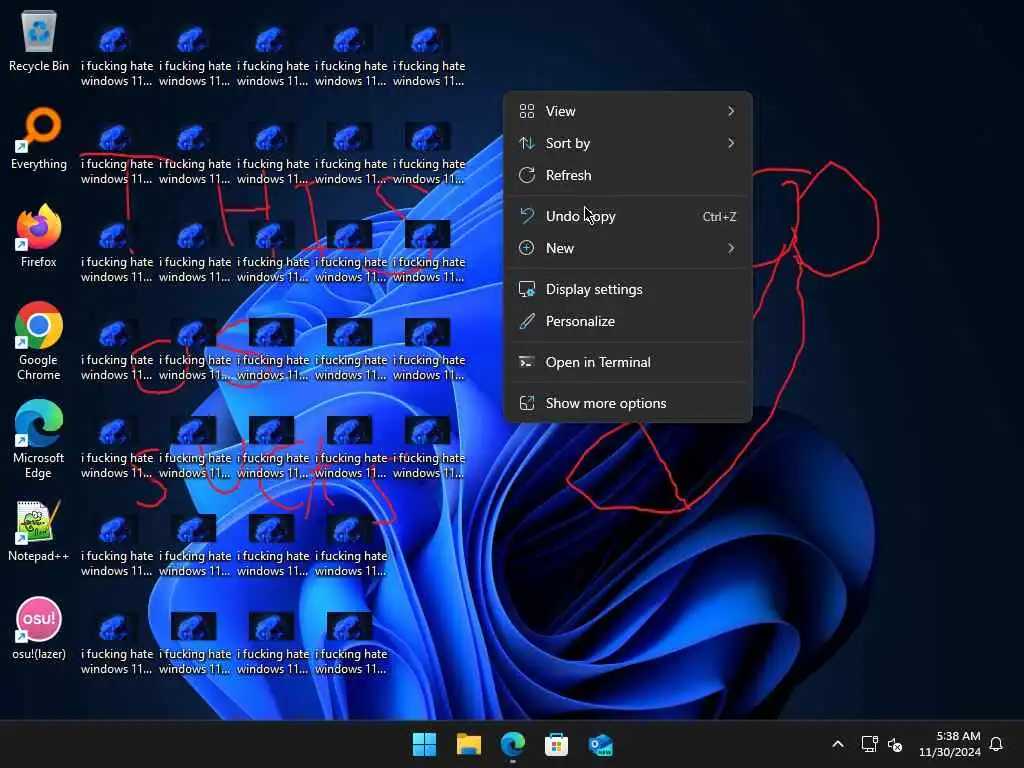Open Microsoft Edge desktop shortcut

click(39, 440)
